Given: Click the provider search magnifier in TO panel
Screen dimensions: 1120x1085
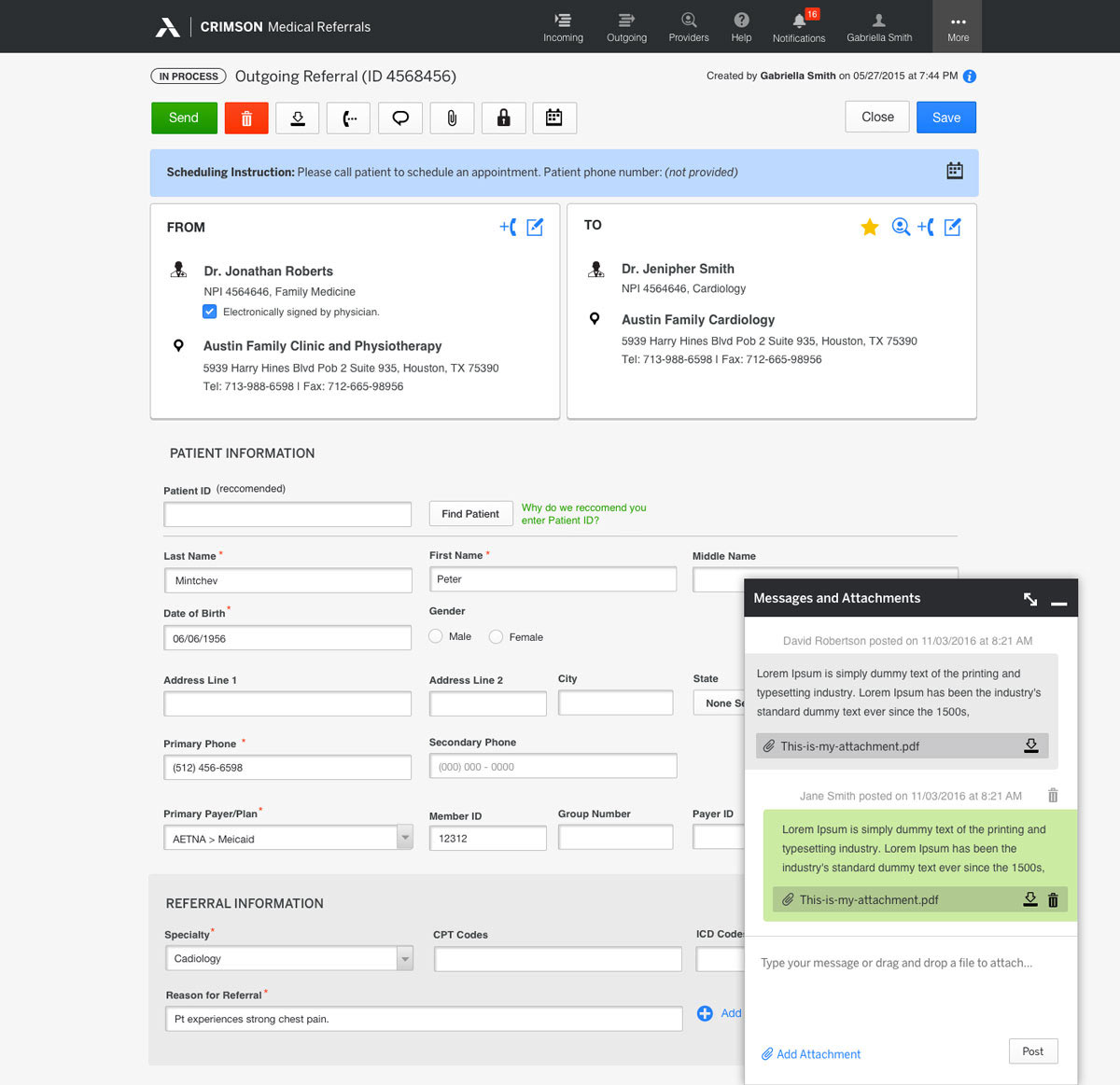Looking at the screenshot, I should [900, 227].
